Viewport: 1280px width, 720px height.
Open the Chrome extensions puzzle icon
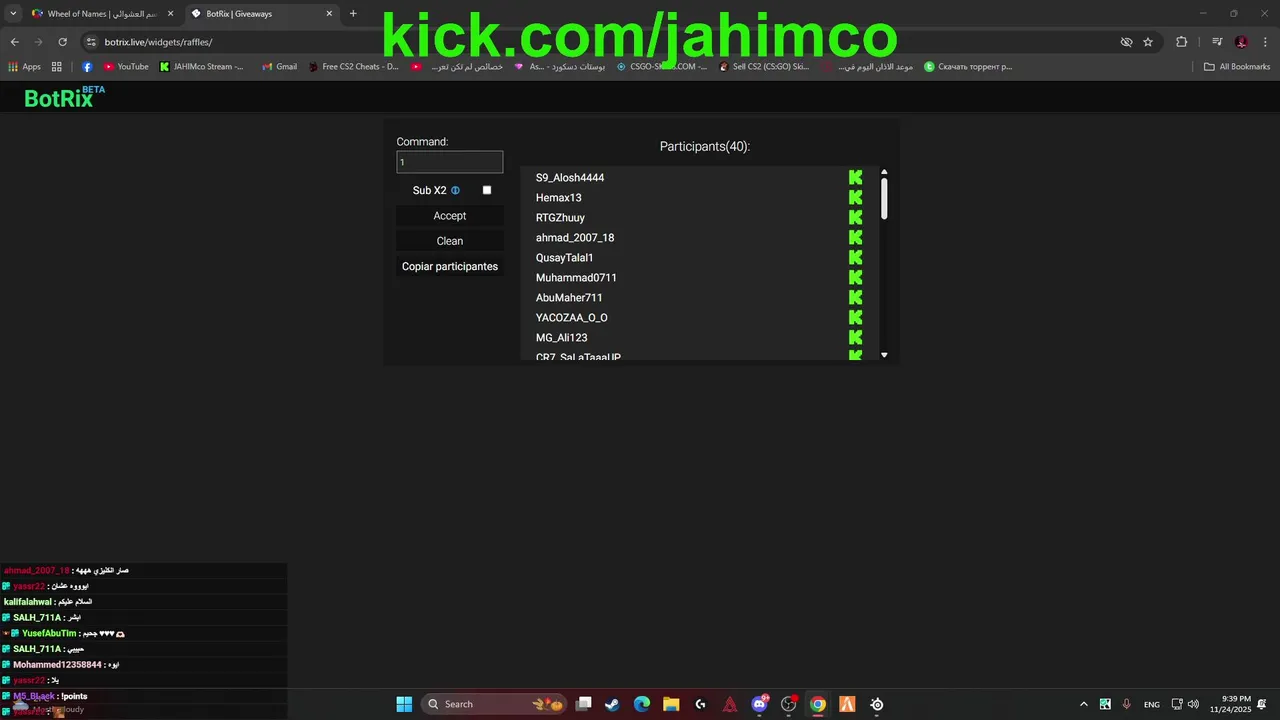click(x=1182, y=42)
